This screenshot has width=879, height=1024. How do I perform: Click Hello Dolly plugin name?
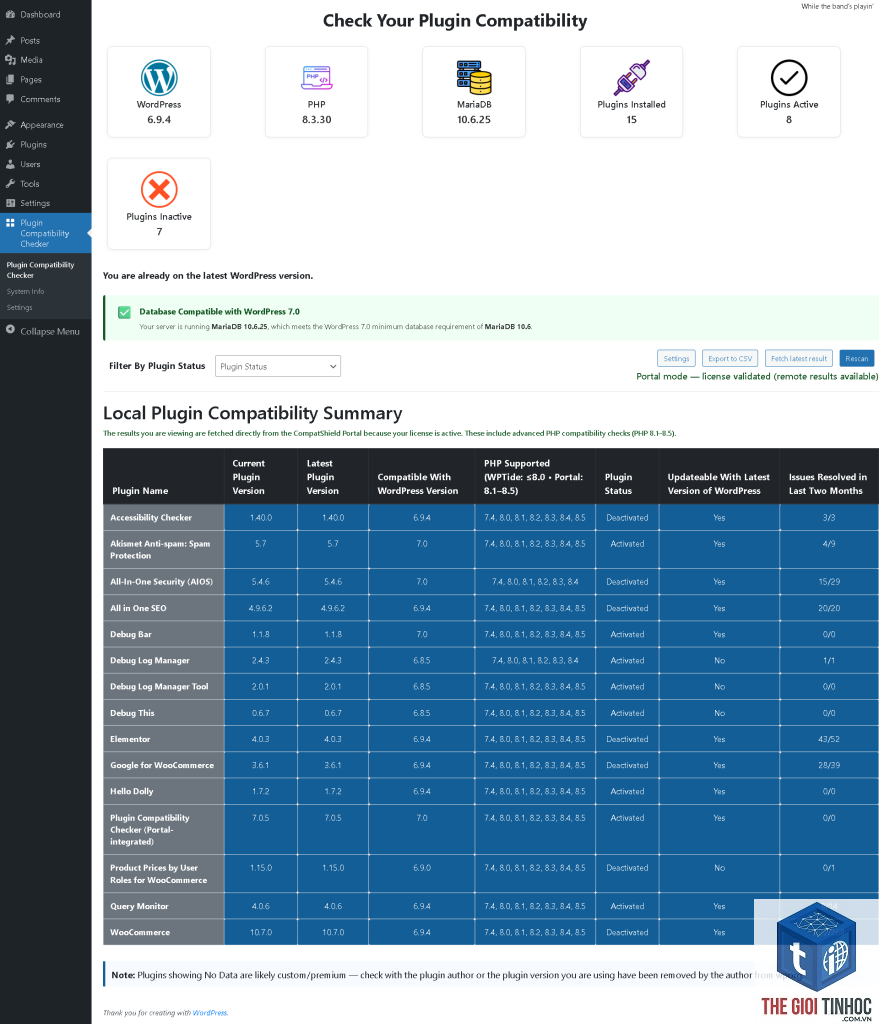click(x=132, y=792)
